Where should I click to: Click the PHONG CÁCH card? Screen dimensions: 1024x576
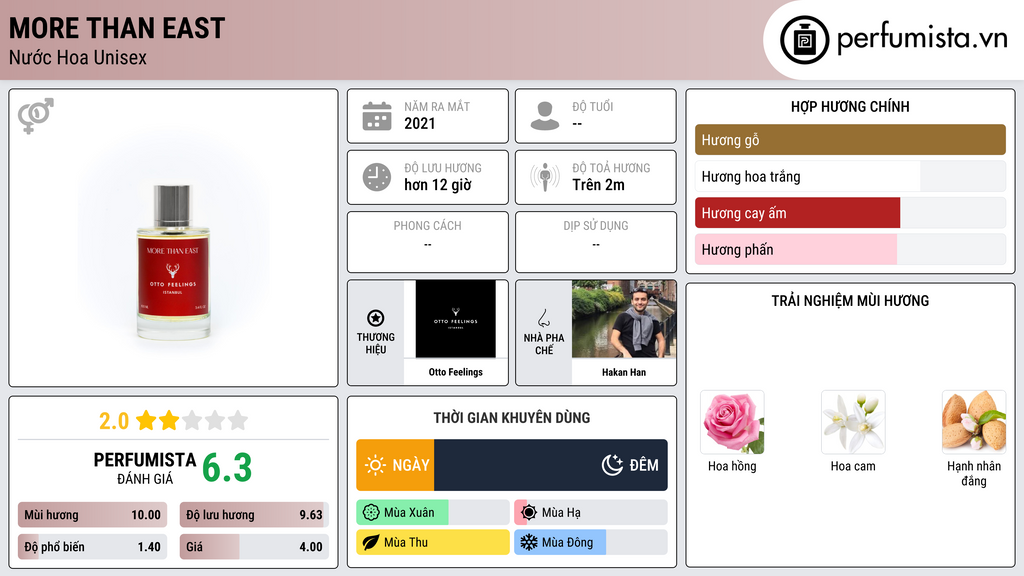click(428, 242)
